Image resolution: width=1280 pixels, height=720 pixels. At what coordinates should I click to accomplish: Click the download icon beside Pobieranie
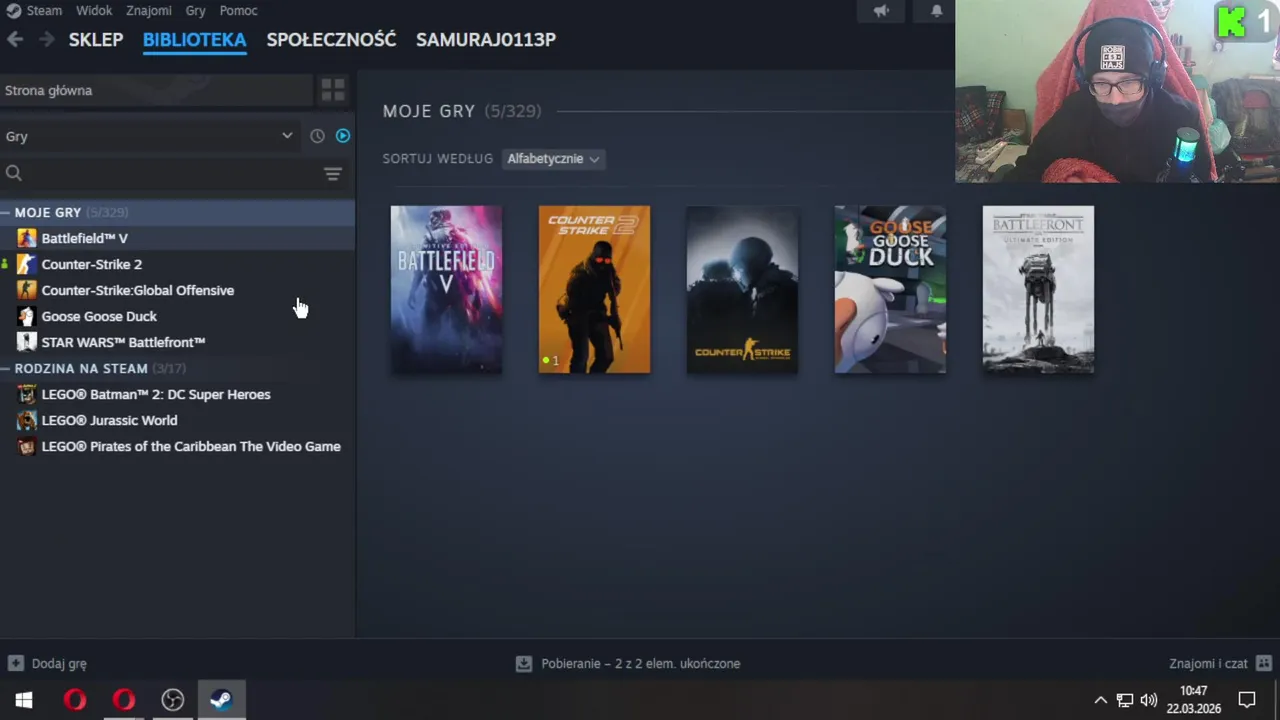click(523, 663)
